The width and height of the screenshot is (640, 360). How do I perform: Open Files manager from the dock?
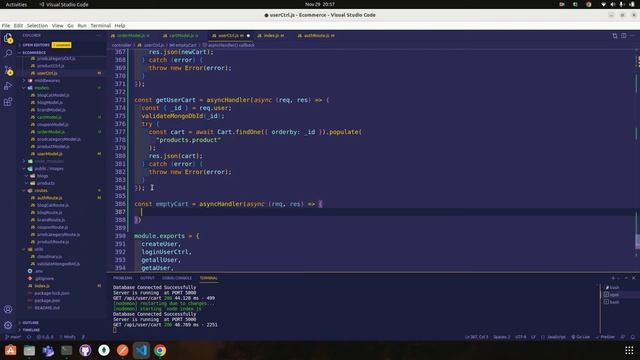pos(29,350)
